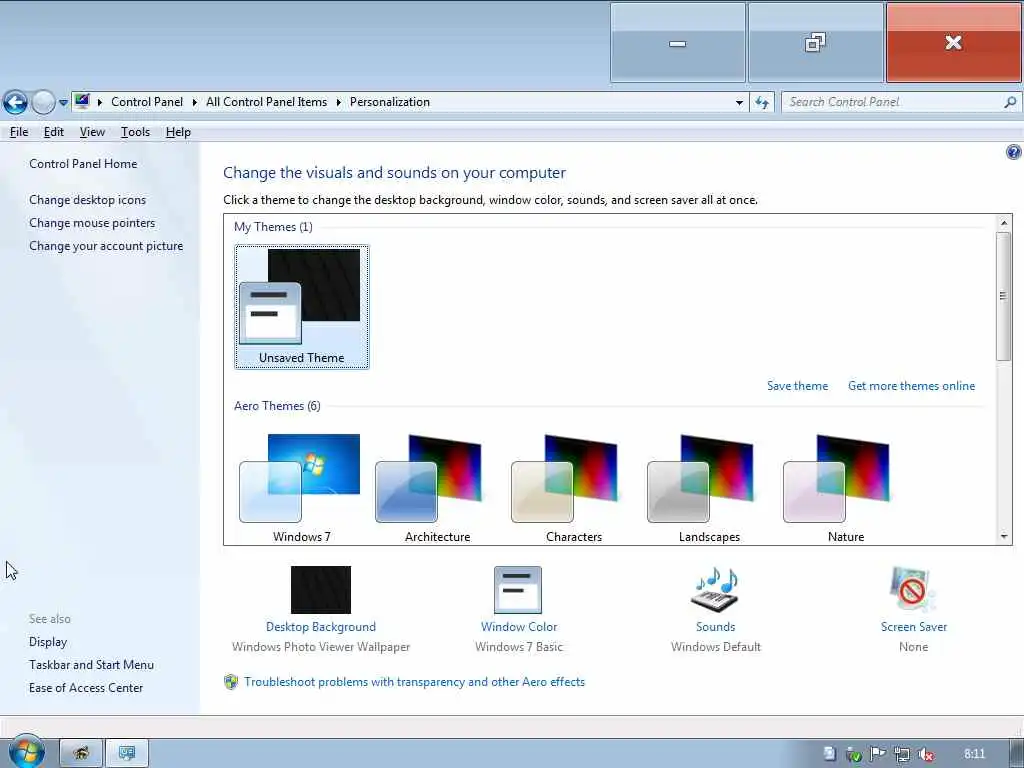Select the Unsaved Theme thumbnail
Image resolution: width=1024 pixels, height=768 pixels.
[x=302, y=307]
